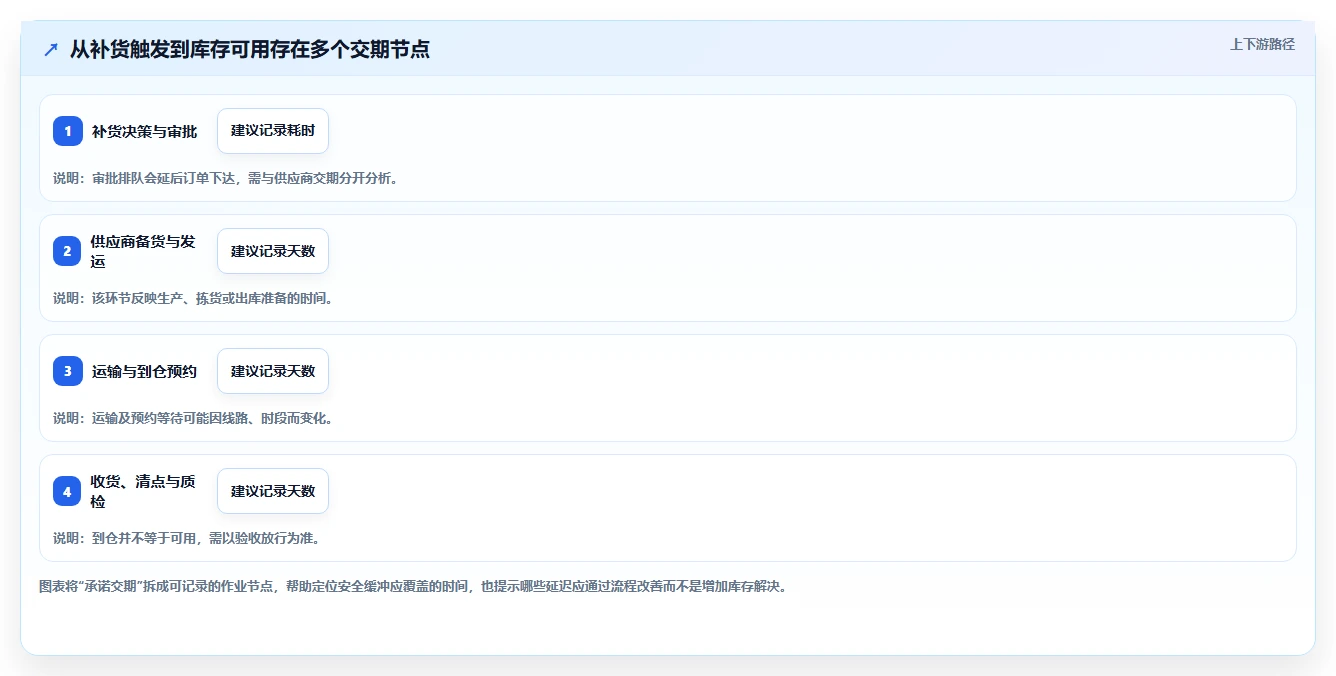Click the footer caption starting 图表将“承诺交期”
1336x676 pixels.
click(413, 586)
